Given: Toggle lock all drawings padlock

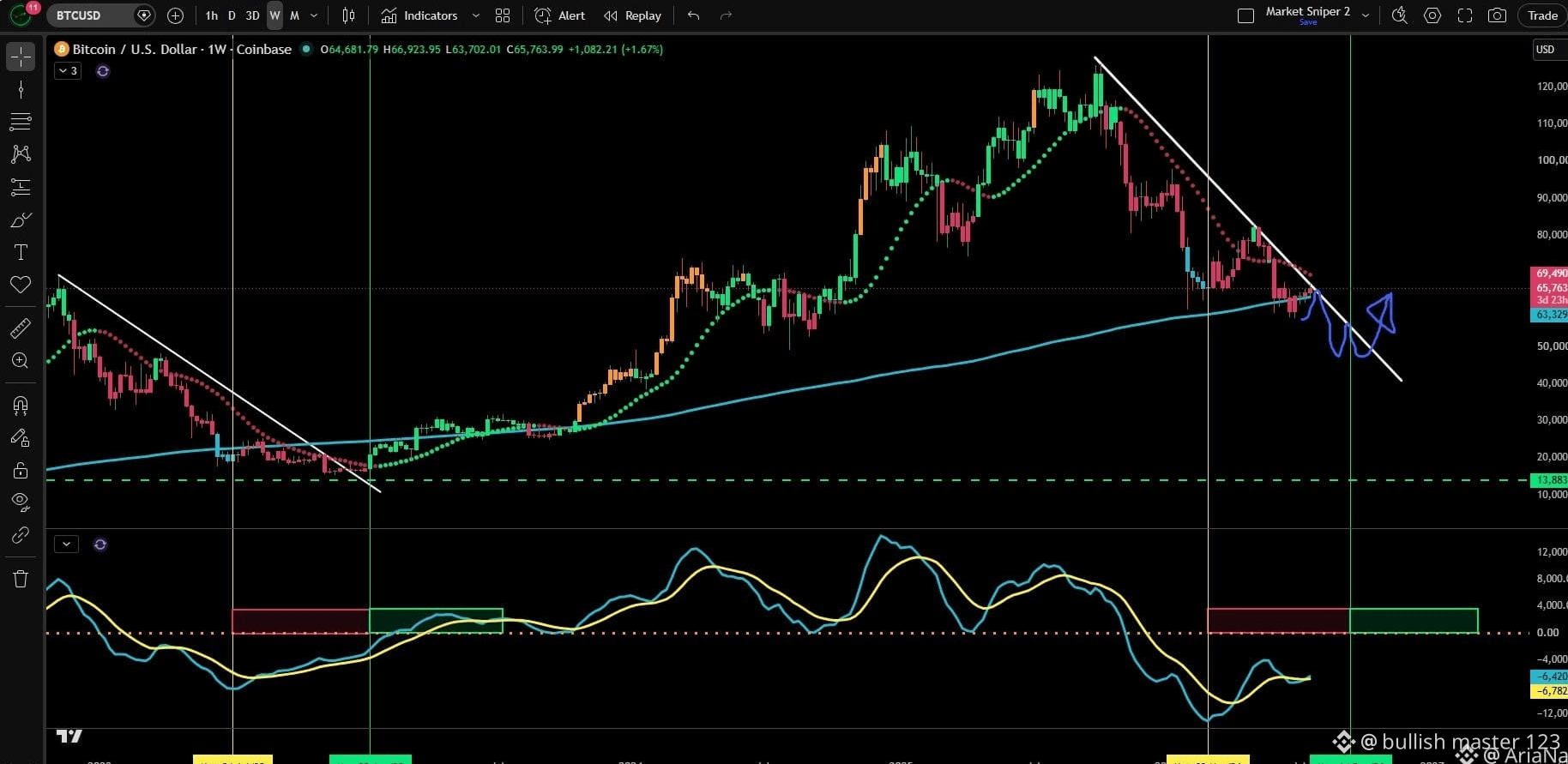Looking at the screenshot, I should tap(21, 470).
